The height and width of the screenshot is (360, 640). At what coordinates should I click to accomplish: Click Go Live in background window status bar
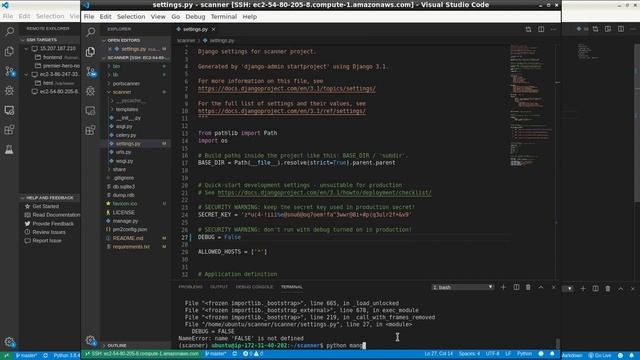600,355
